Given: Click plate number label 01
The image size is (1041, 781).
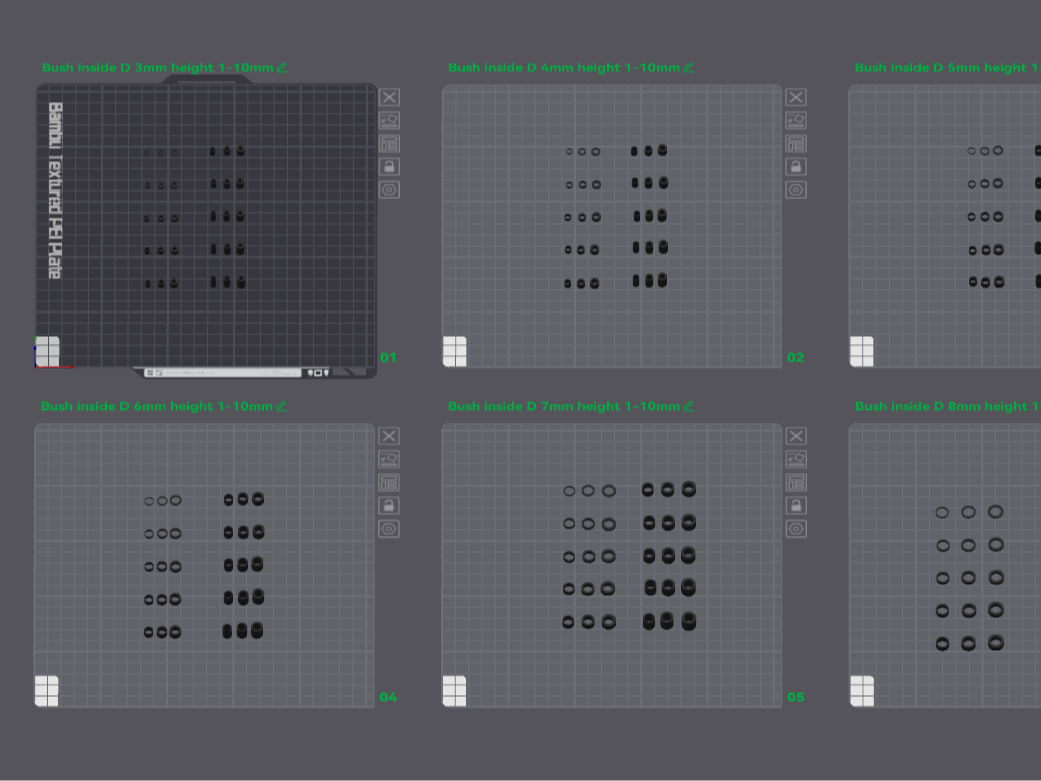Looking at the screenshot, I should tap(388, 358).
